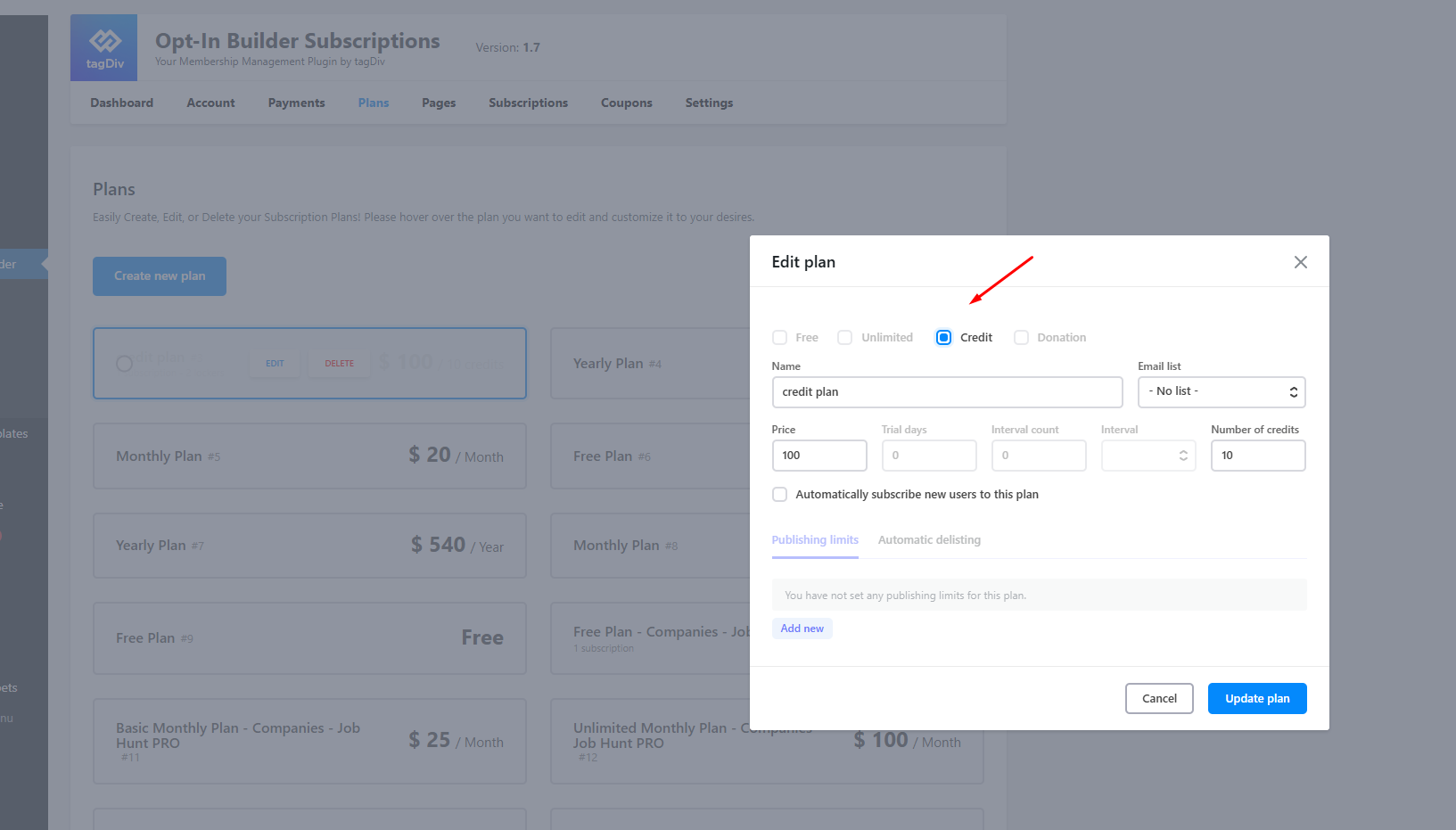
Task: Select Free Plan #6 card
Action: click(650, 456)
